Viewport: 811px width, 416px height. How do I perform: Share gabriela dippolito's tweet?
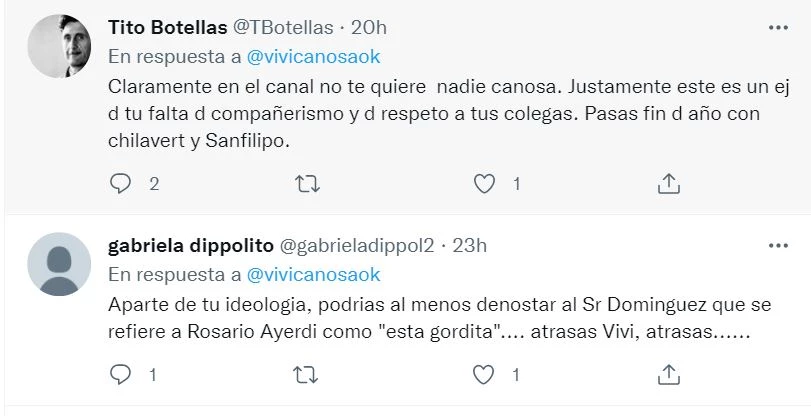tap(670, 375)
